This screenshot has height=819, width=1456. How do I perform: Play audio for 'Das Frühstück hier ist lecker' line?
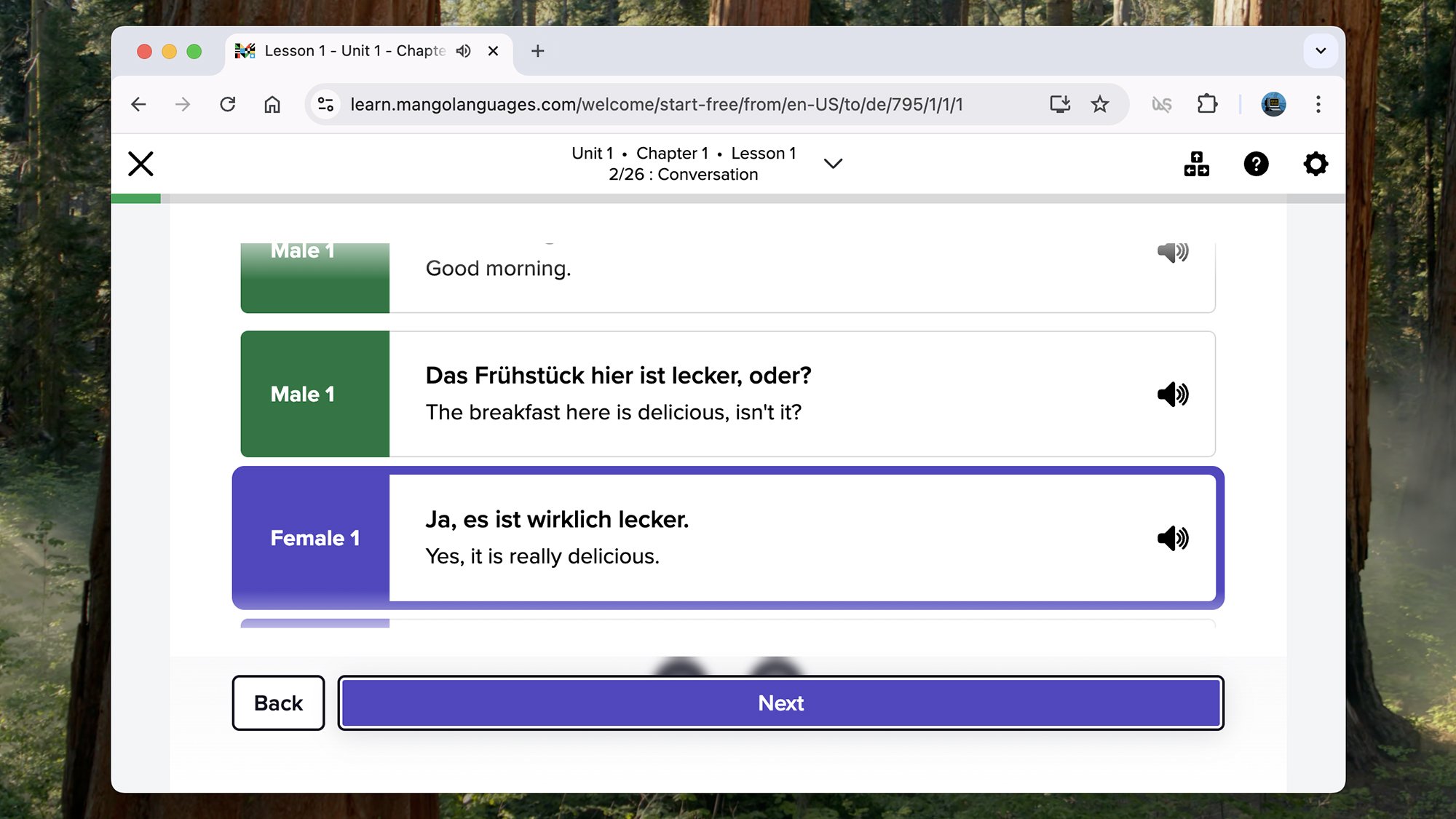click(1173, 394)
